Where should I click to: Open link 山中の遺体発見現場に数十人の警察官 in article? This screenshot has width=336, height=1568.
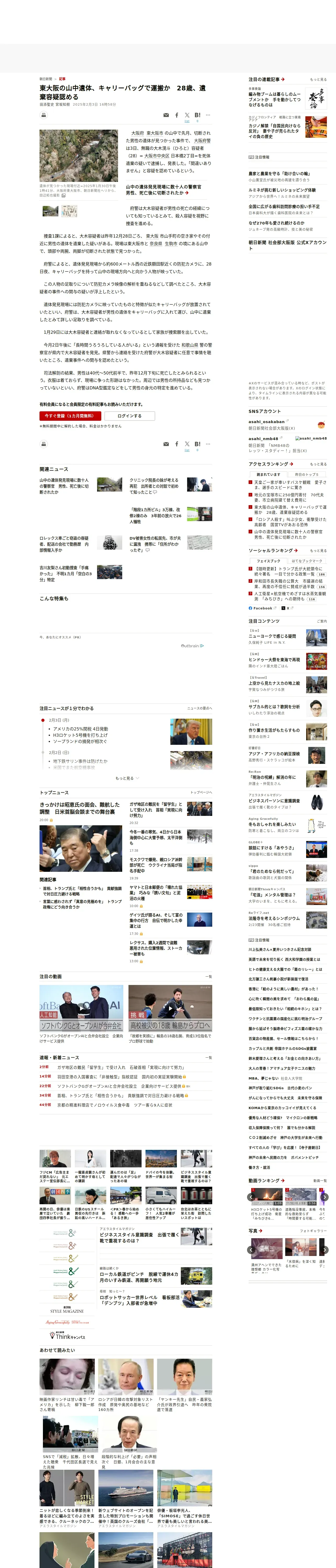click(164, 190)
